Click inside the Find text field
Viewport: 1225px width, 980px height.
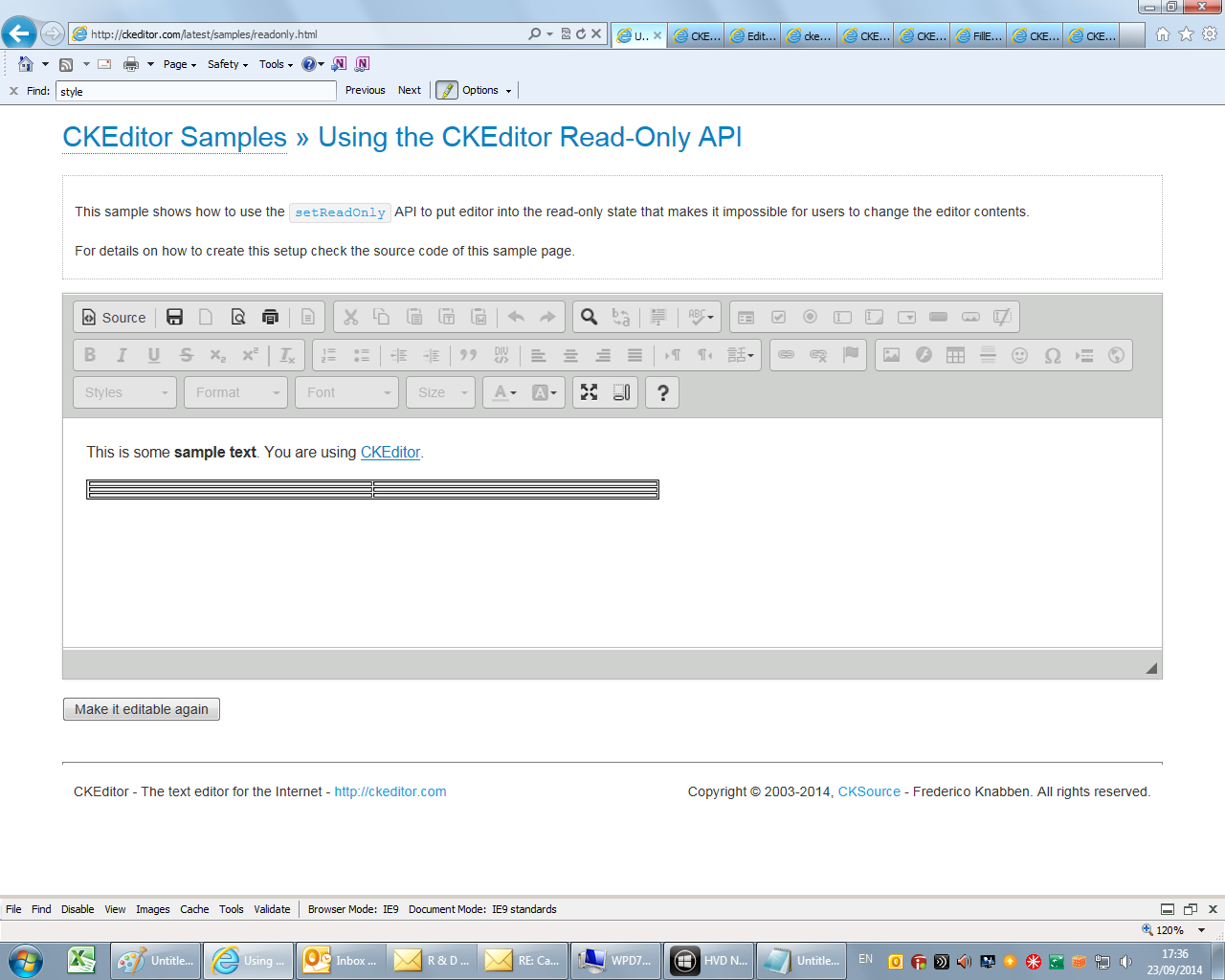click(196, 91)
